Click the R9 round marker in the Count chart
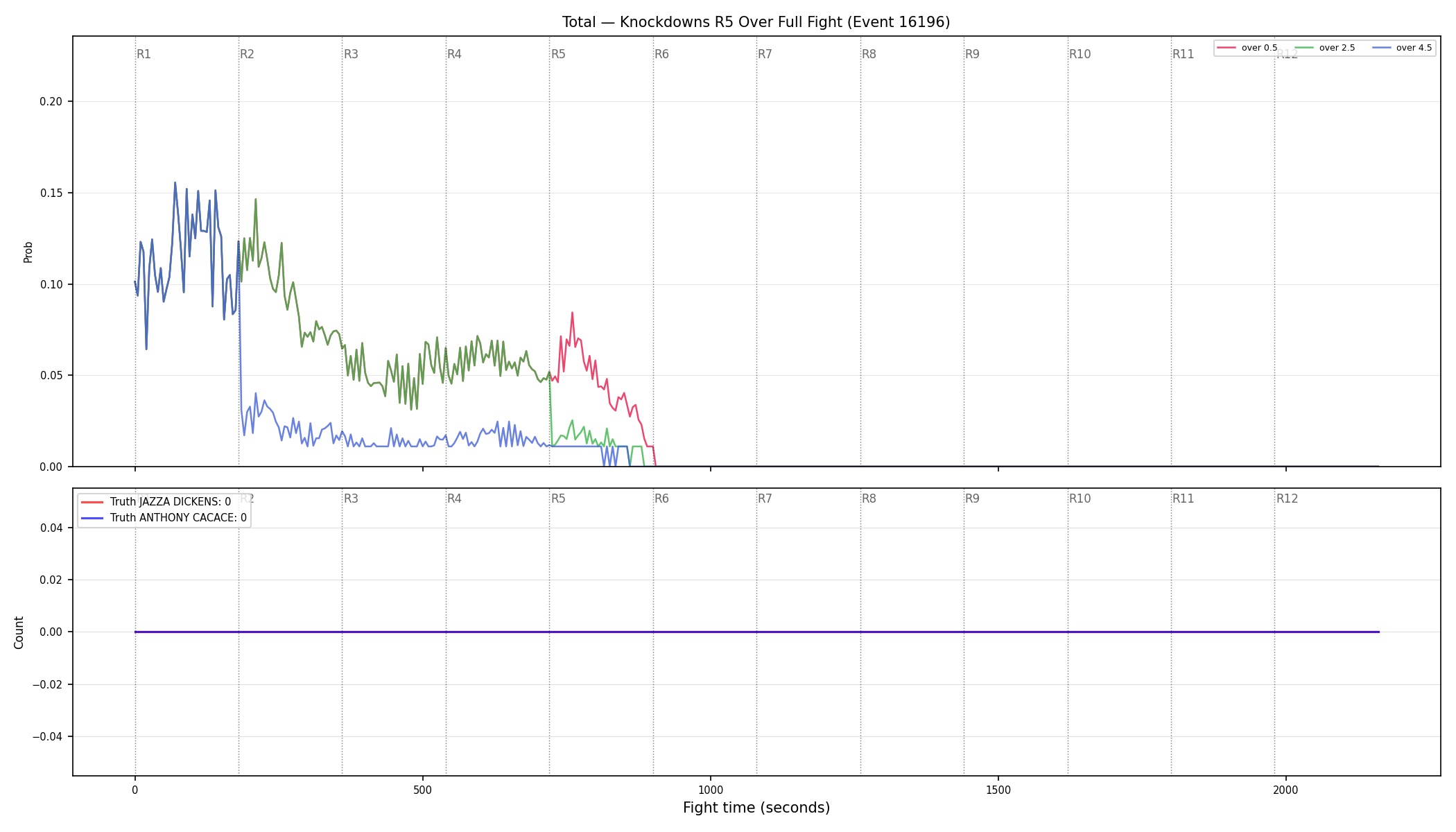Viewport: 1456px width, 832px height. (972, 499)
